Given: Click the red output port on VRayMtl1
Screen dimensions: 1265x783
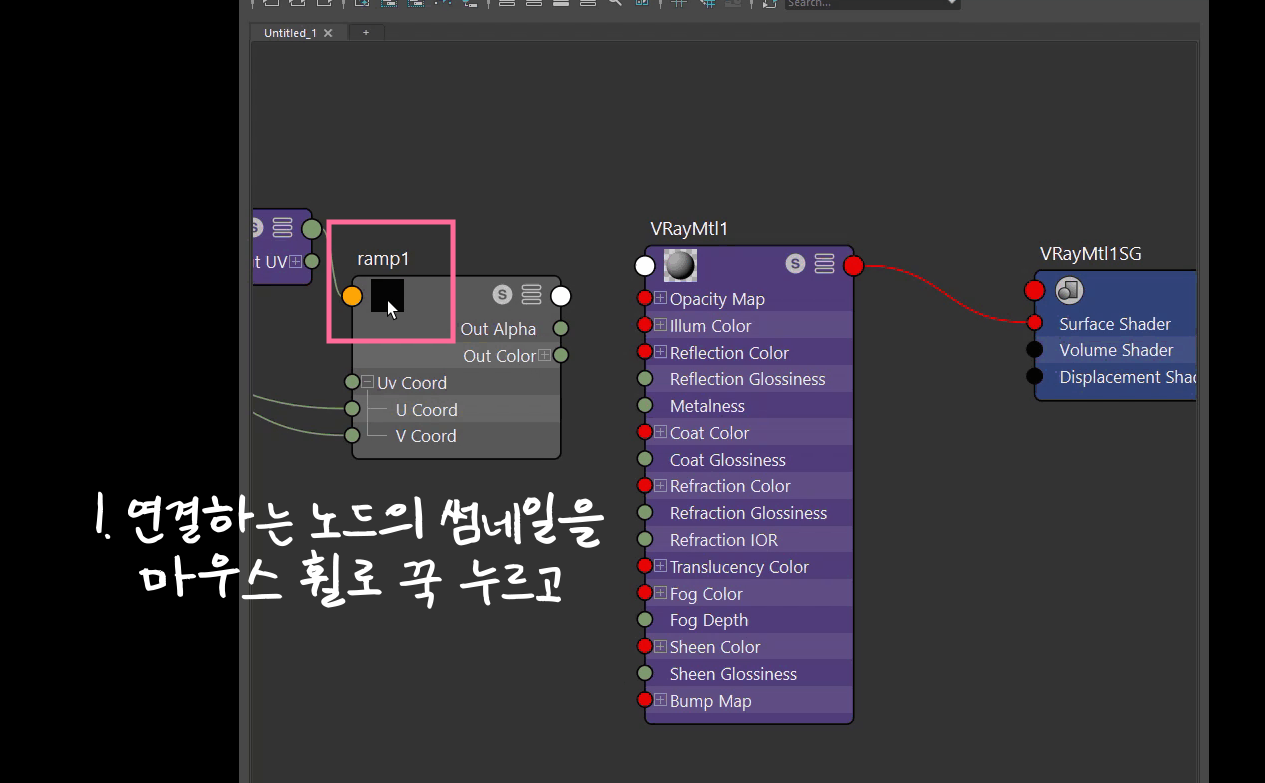Looking at the screenshot, I should [x=854, y=265].
